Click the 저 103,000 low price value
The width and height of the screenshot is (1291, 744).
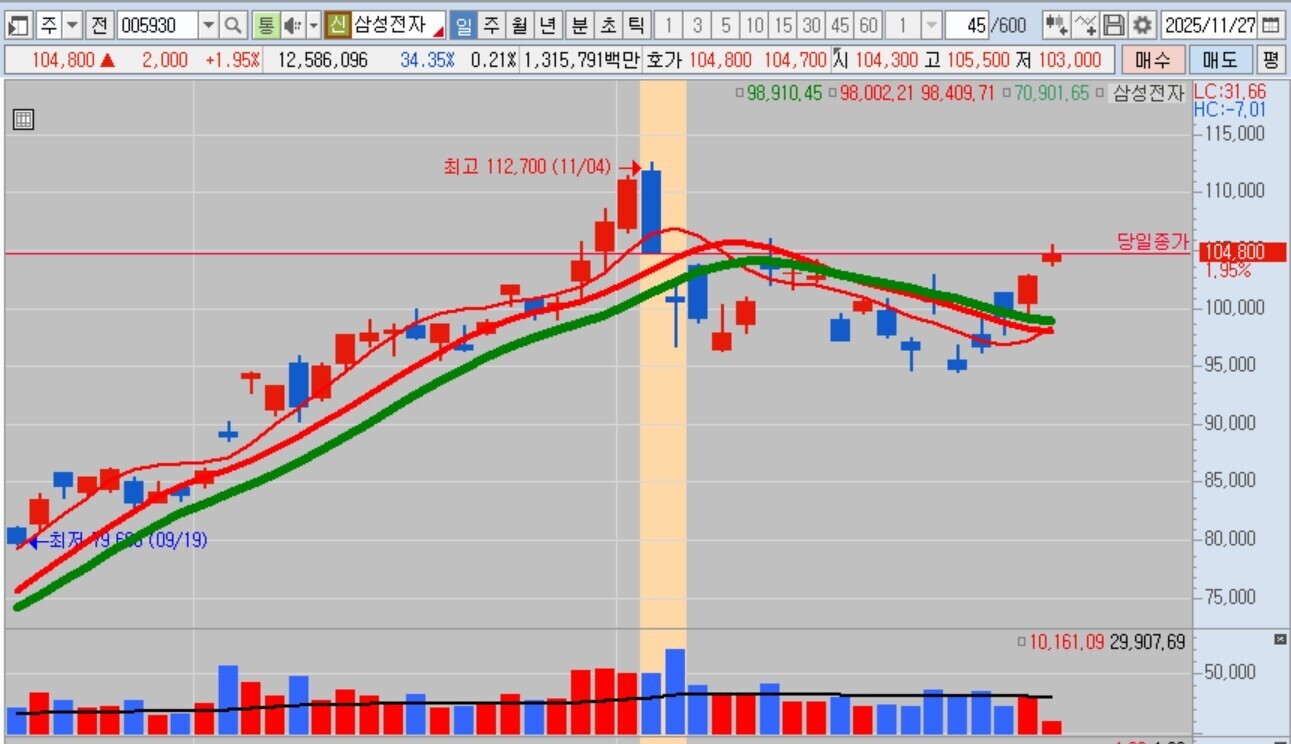tap(1070, 60)
